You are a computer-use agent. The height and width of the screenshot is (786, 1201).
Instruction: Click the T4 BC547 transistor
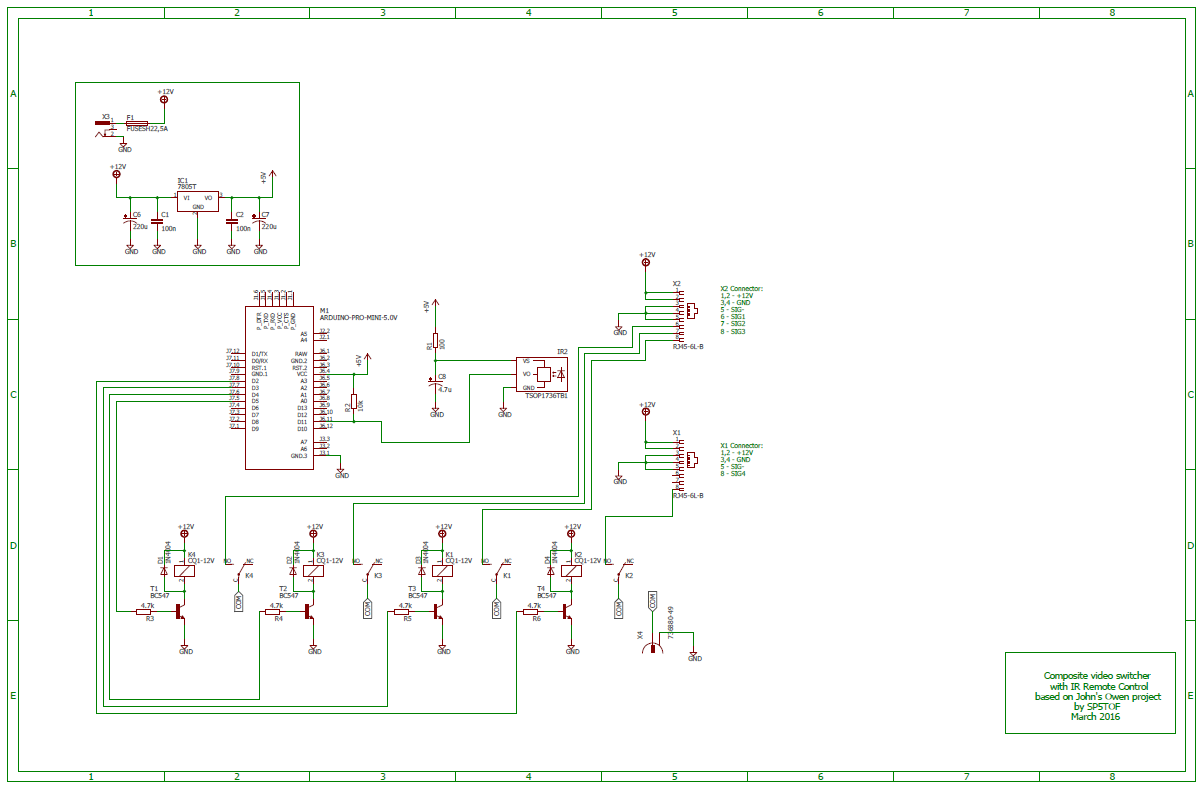tap(567, 611)
